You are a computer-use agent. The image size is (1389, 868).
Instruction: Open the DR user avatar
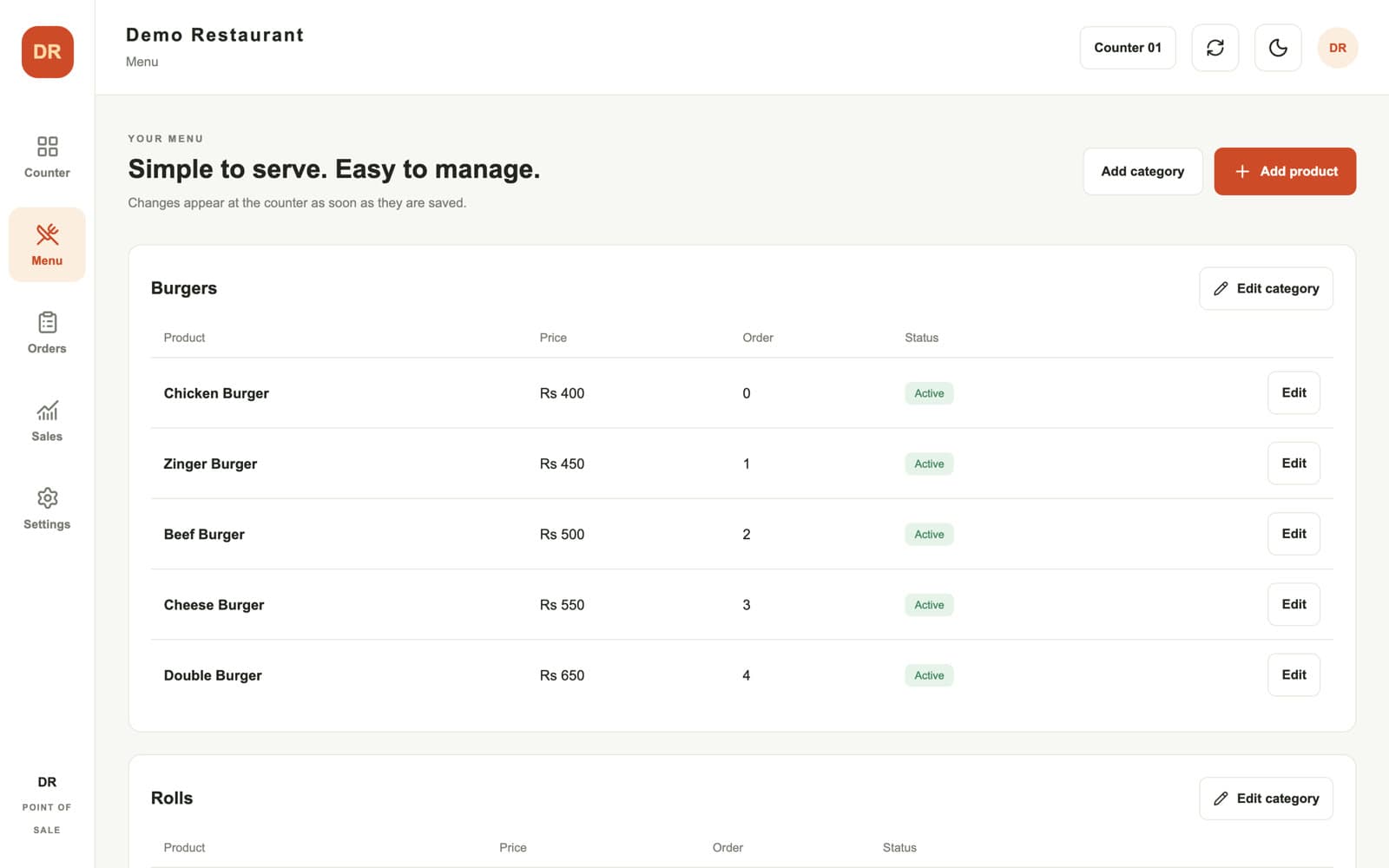point(1337,48)
